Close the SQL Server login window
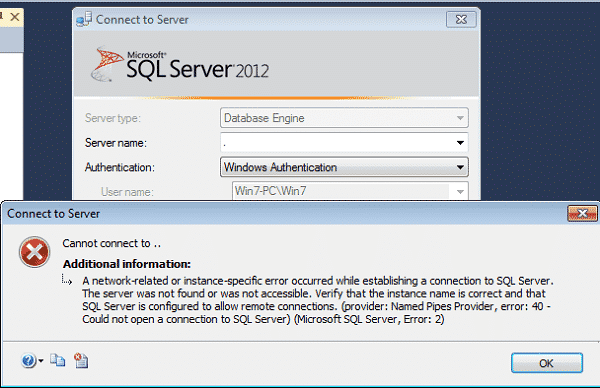This screenshot has height=388, width=600. [x=461, y=20]
